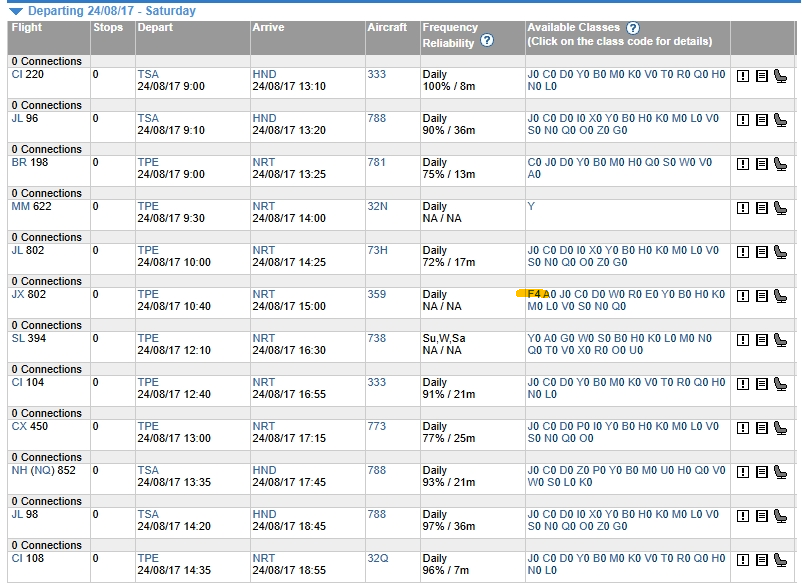Open seat map icon for CI 220
Screen dimensions: 802x585
[781, 76]
